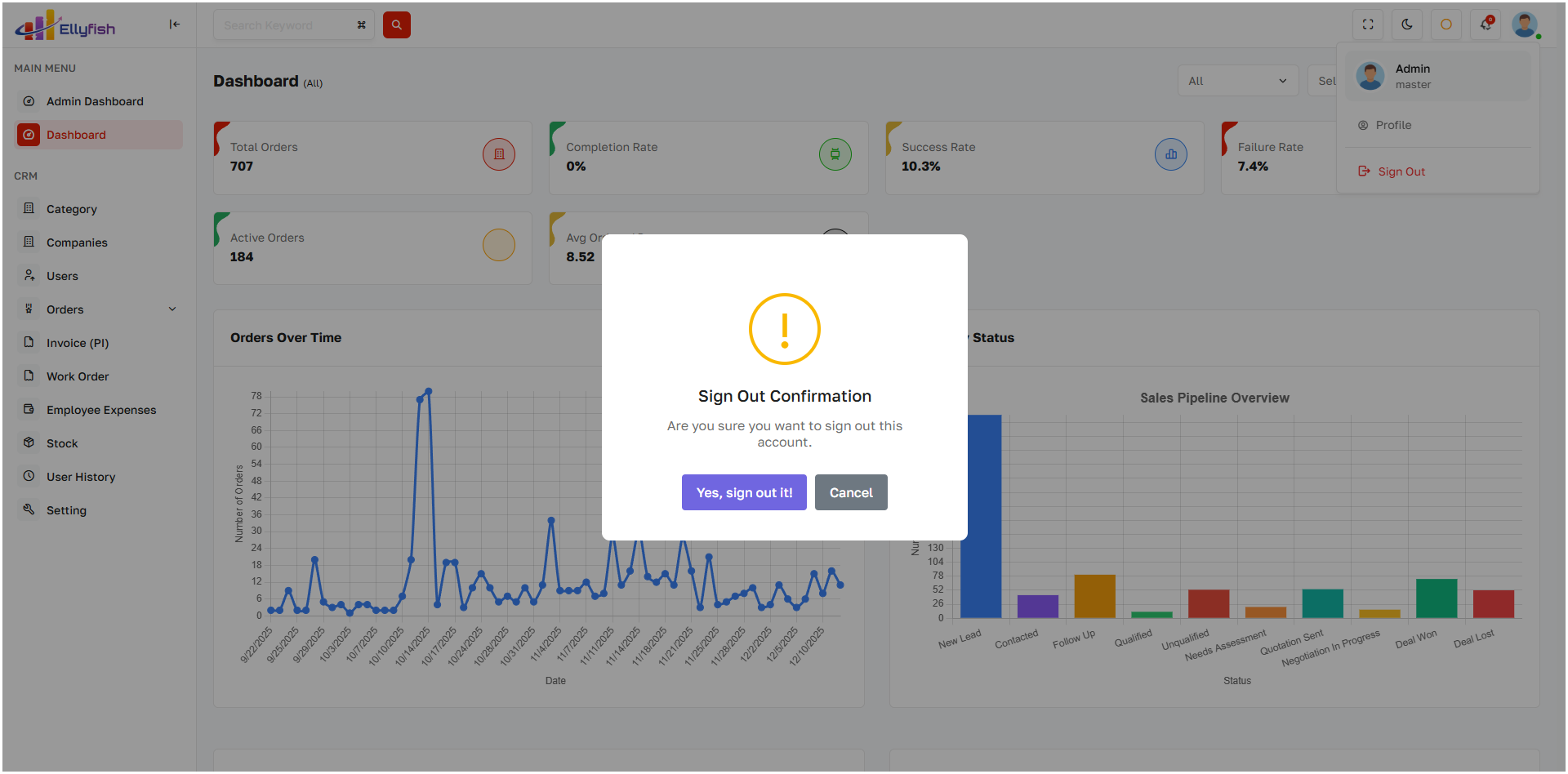Click the red search button

pyautogui.click(x=396, y=25)
